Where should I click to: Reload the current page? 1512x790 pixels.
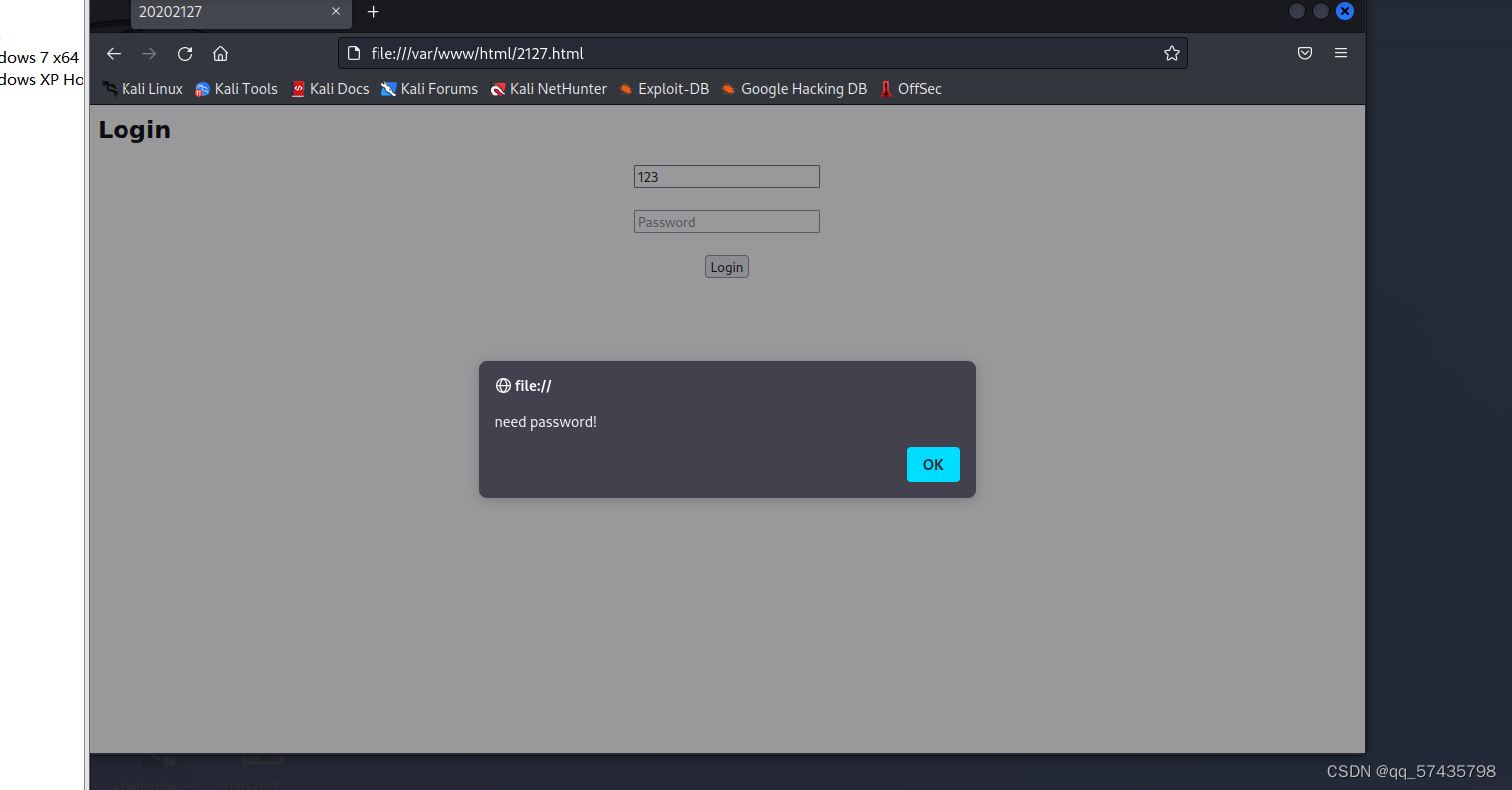click(185, 54)
